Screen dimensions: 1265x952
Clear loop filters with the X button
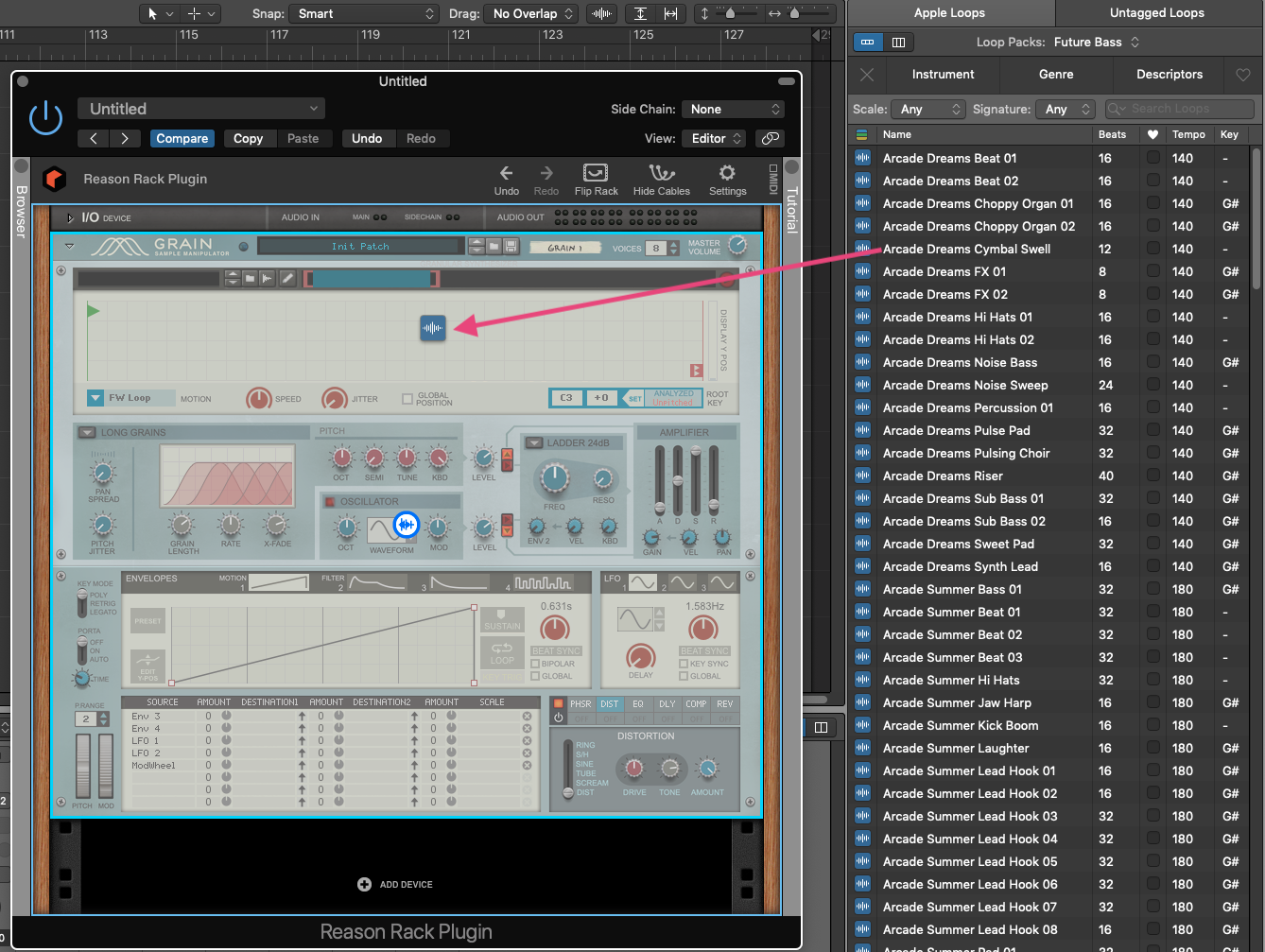tap(867, 75)
